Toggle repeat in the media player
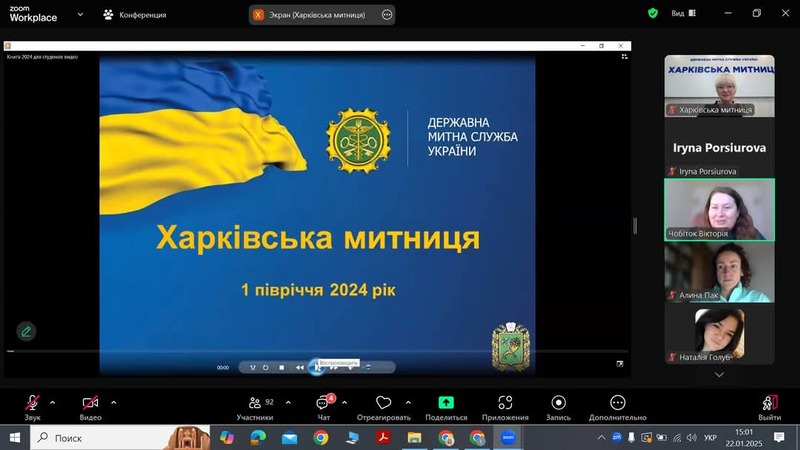This screenshot has width=800, height=450. [x=266, y=367]
